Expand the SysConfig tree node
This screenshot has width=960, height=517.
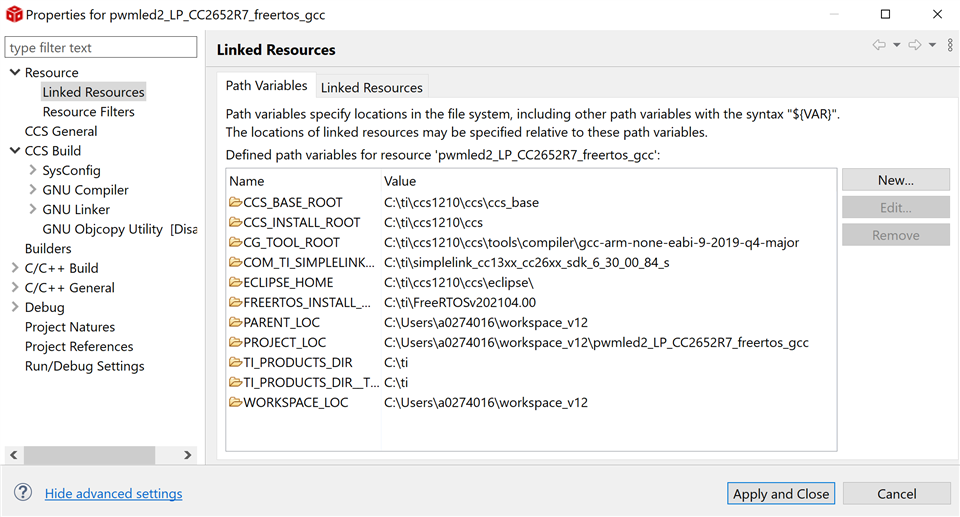[32, 170]
